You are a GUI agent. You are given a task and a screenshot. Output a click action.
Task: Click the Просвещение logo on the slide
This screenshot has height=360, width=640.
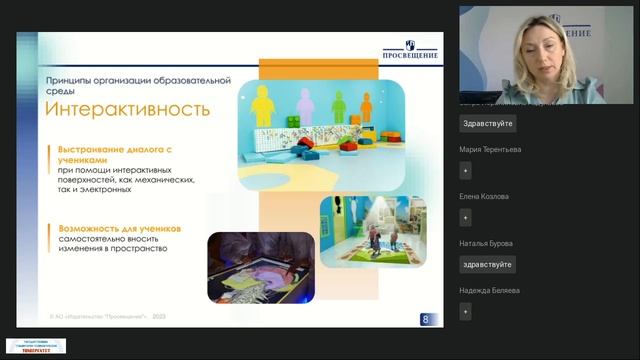(x=410, y=49)
